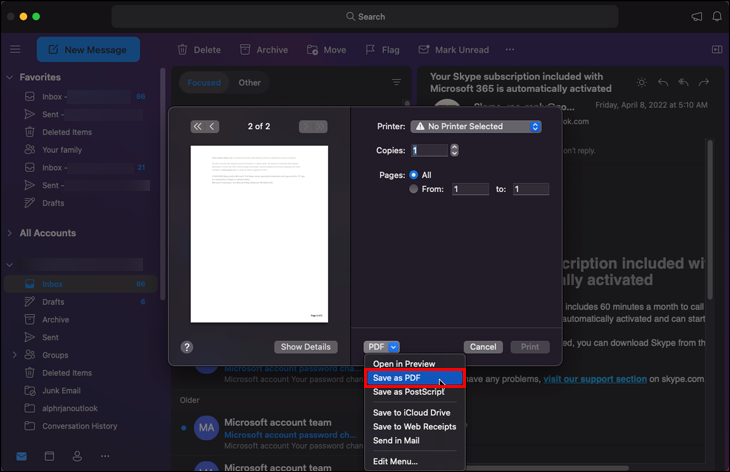Select the All pages radio button
Image resolution: width=730 pixels, height=472 pixels.
point(414,174)
